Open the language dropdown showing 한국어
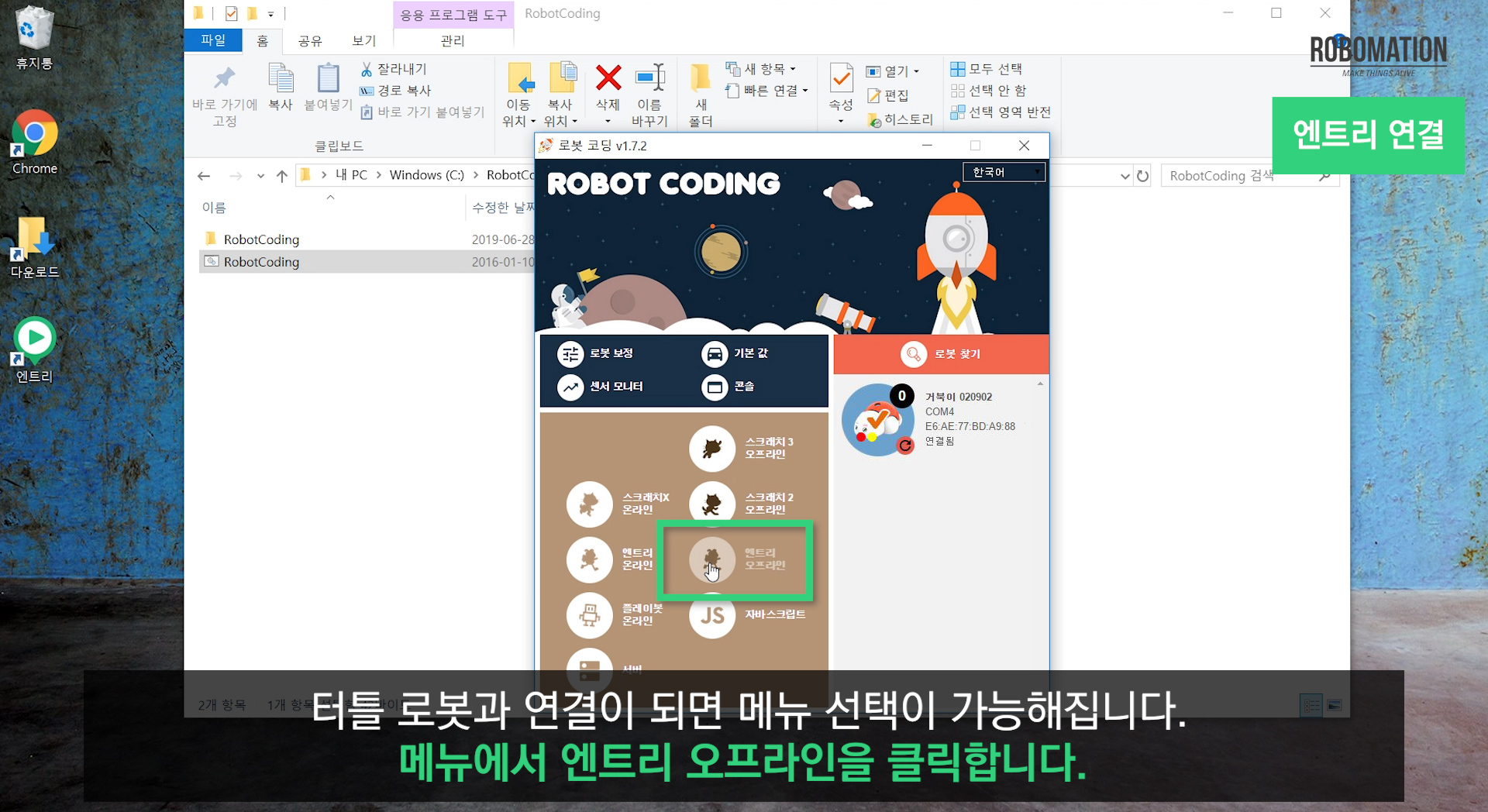This screenshot has height=812, width=1488. coord(1004,172)
